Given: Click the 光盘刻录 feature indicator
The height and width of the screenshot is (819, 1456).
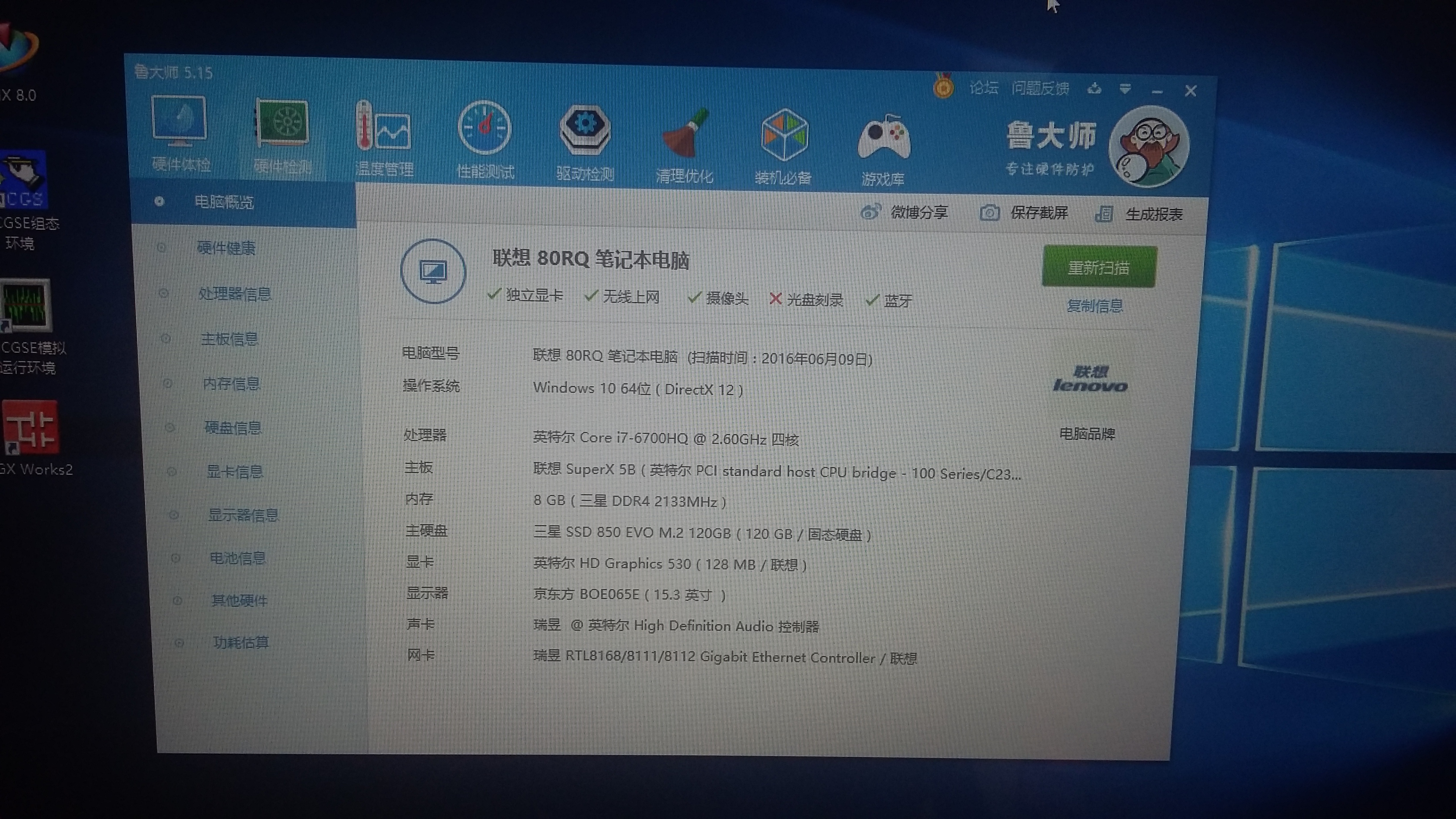Looking at the screenshot, I should pyautogui.click(x=807, y=300).
